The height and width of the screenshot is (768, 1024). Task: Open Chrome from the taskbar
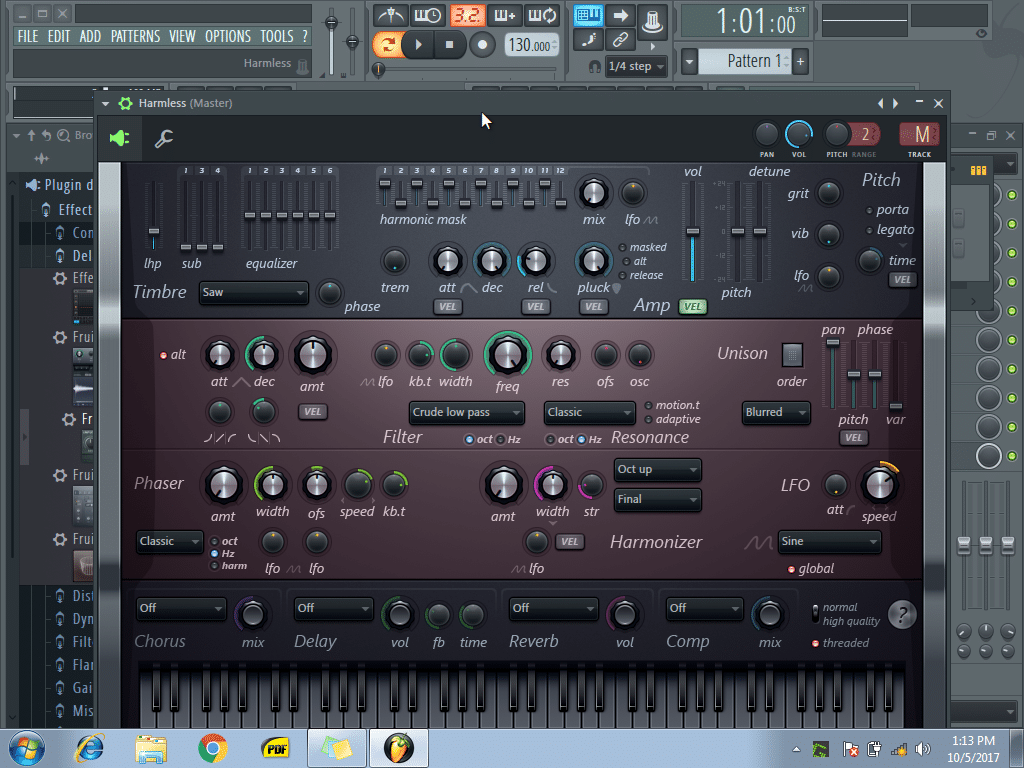coord(213,748)
